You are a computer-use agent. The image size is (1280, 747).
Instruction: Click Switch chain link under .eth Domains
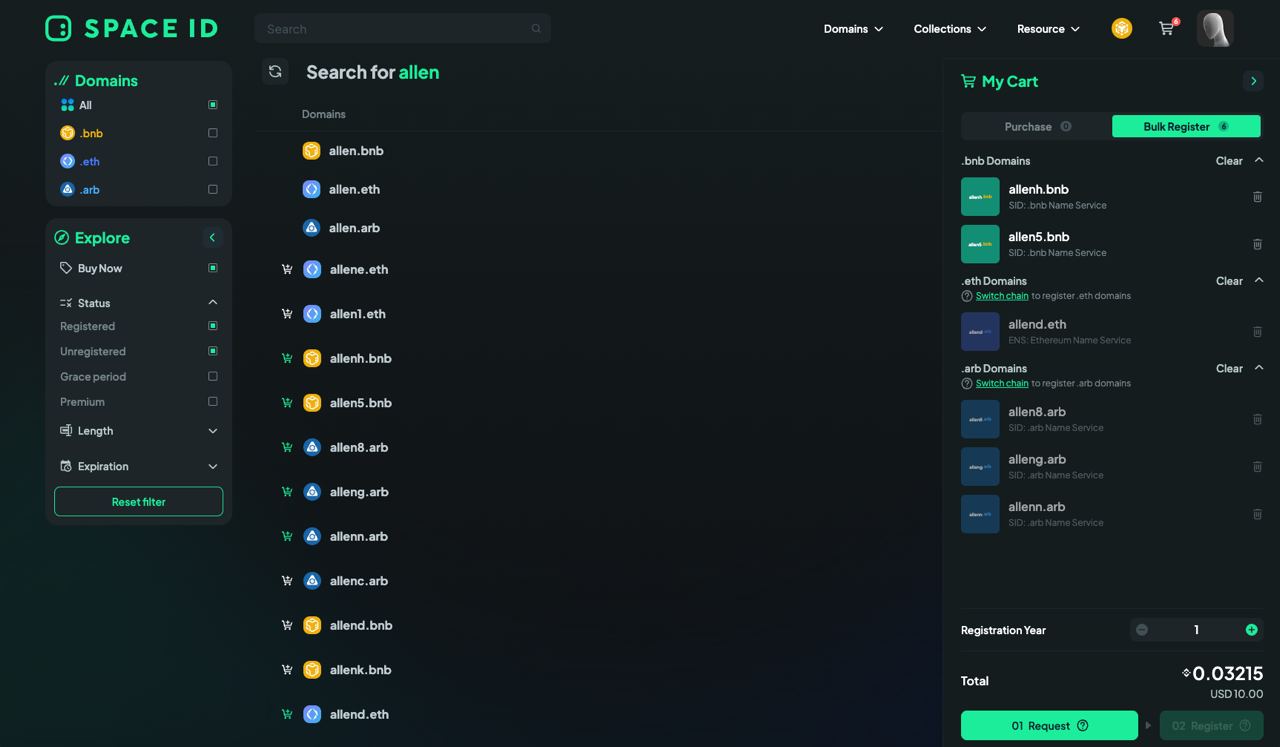click(x=1002, y=296)
